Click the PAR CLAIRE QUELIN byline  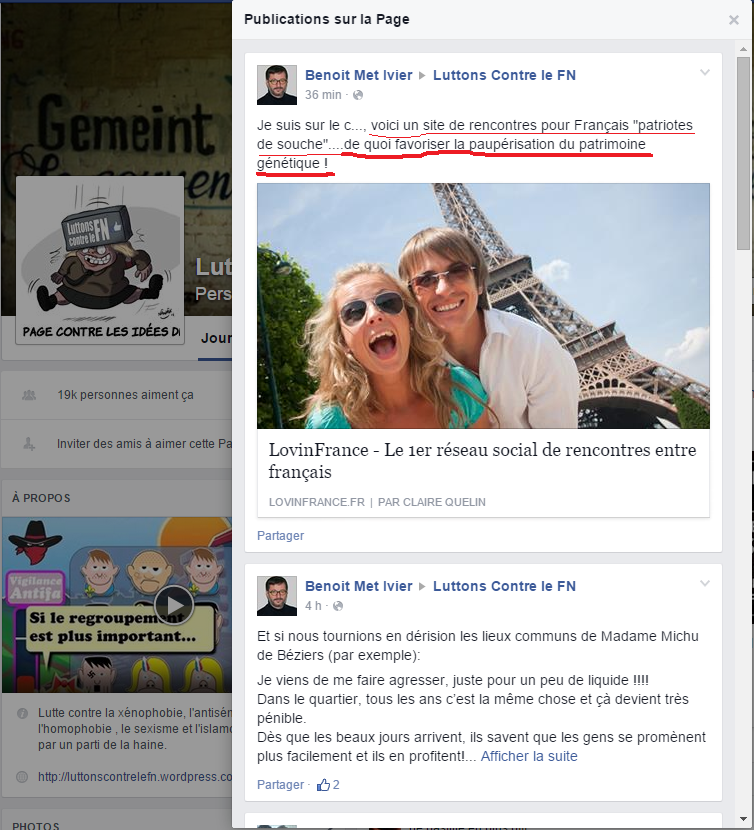click(432, 502)
